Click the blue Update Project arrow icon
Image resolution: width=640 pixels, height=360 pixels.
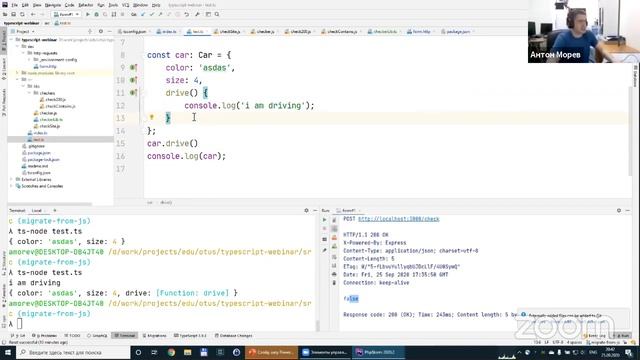click(143, 14)
